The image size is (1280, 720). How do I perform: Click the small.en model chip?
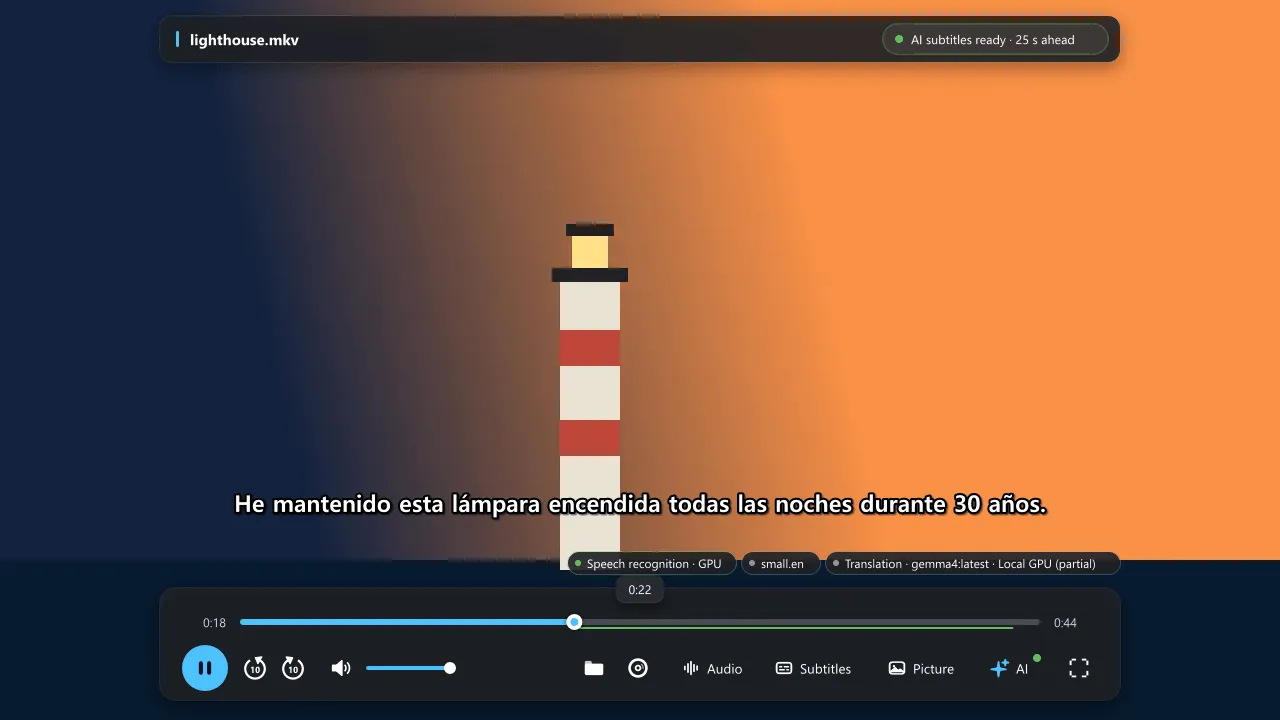[780, 564]
